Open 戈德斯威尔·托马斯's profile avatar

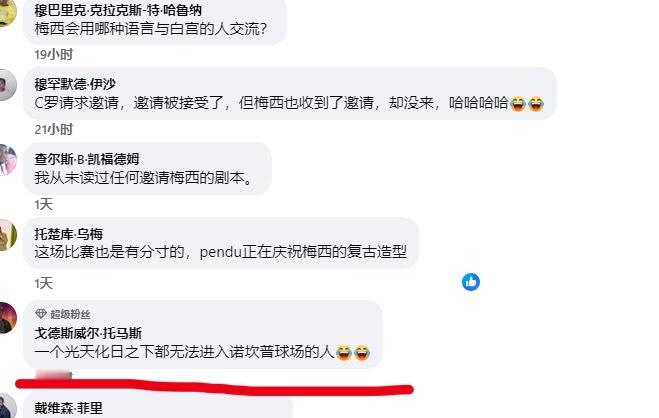point(6,318)
